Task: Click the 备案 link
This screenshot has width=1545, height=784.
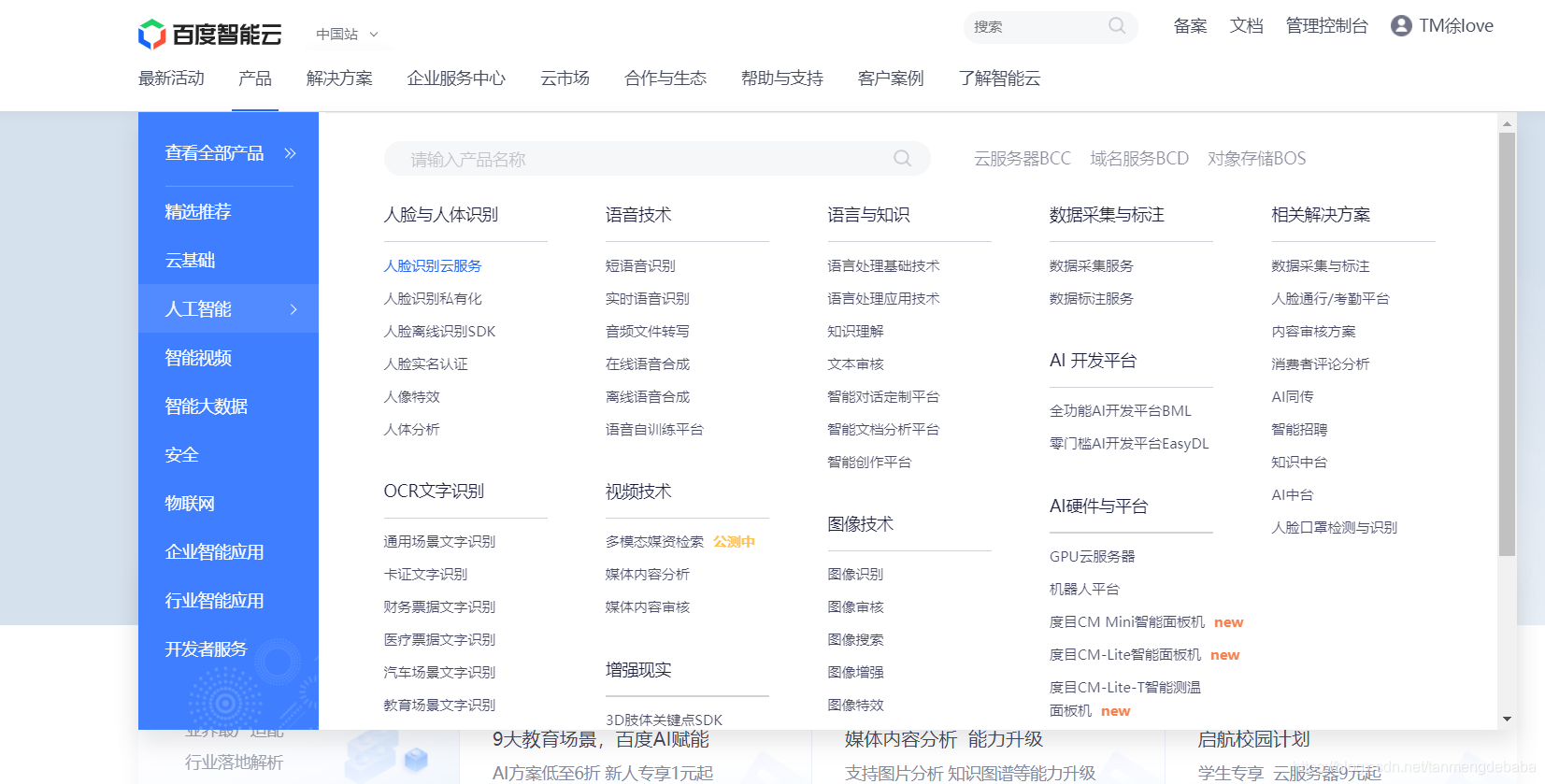Action: point(1190,26)
